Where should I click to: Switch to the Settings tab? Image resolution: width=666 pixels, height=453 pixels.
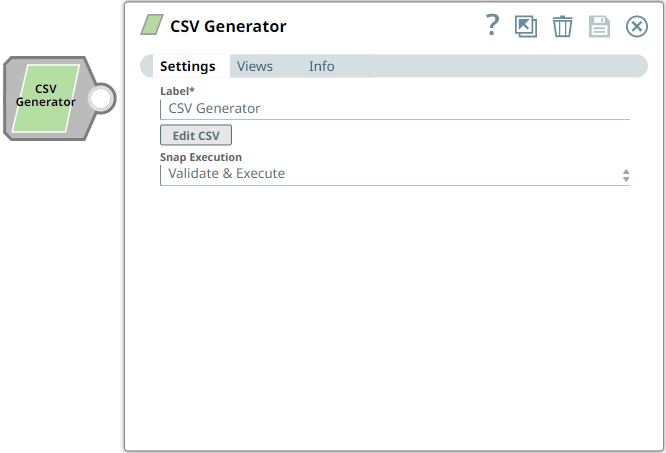click(x=187, y=66)
